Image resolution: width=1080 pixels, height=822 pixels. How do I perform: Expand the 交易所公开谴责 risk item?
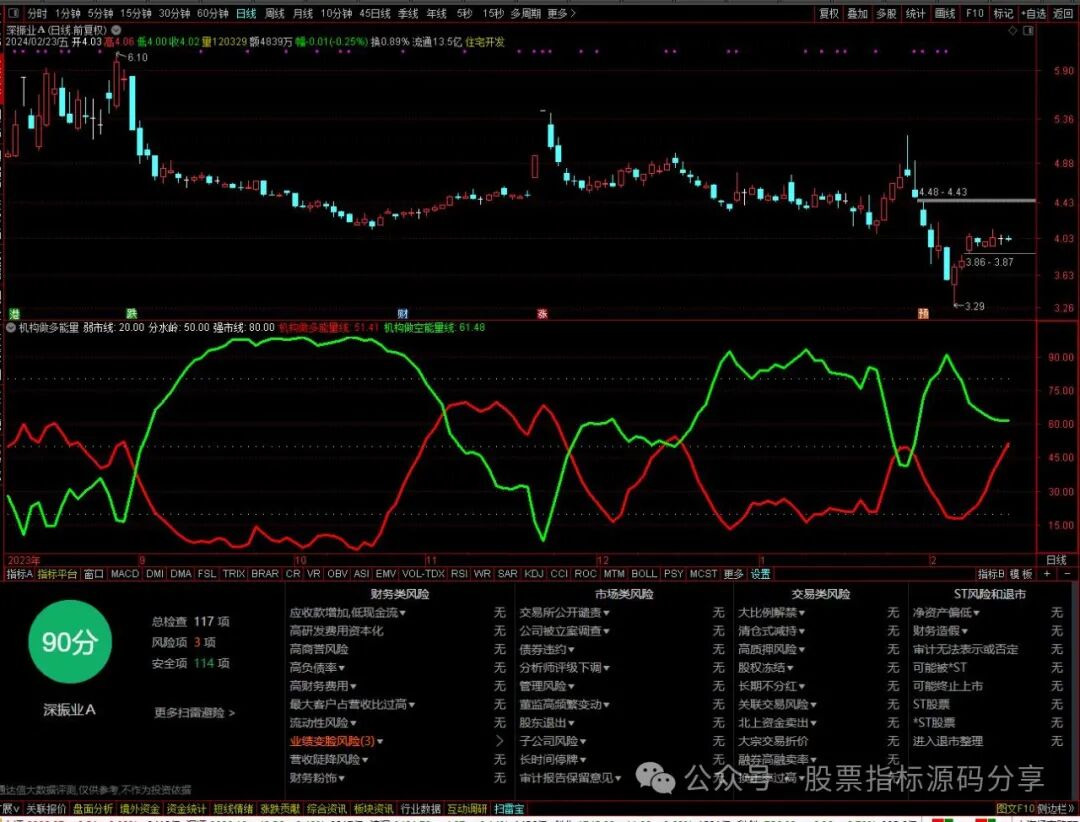565,613
